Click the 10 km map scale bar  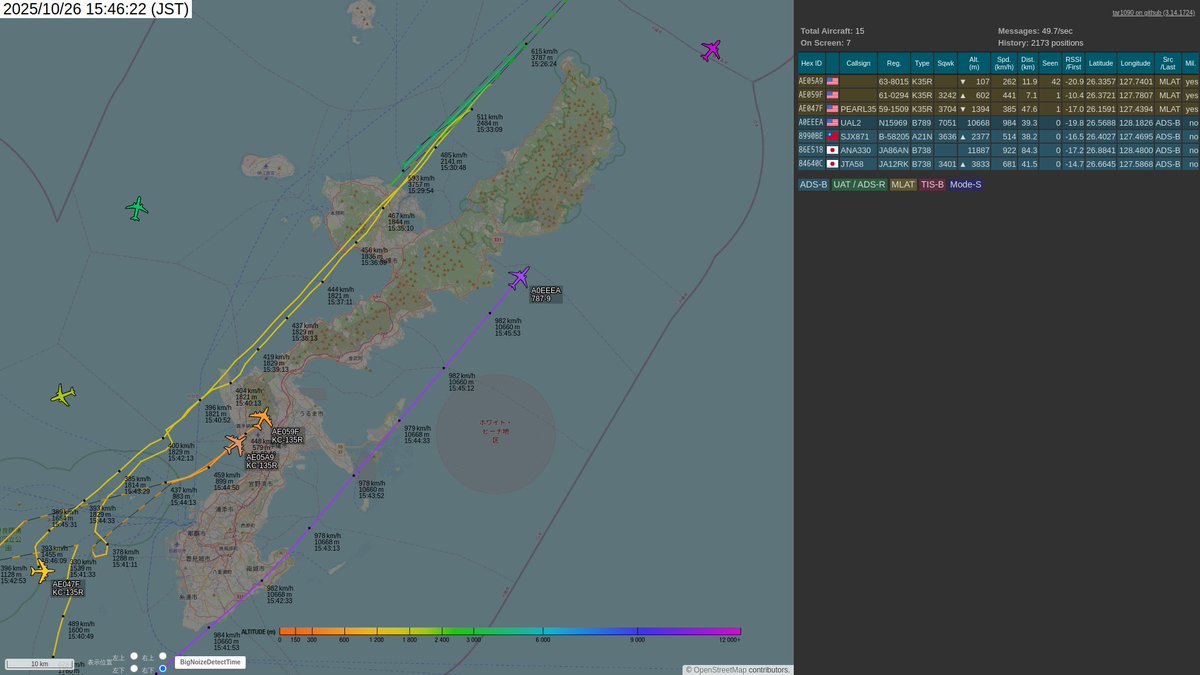(x=39, y=664)
